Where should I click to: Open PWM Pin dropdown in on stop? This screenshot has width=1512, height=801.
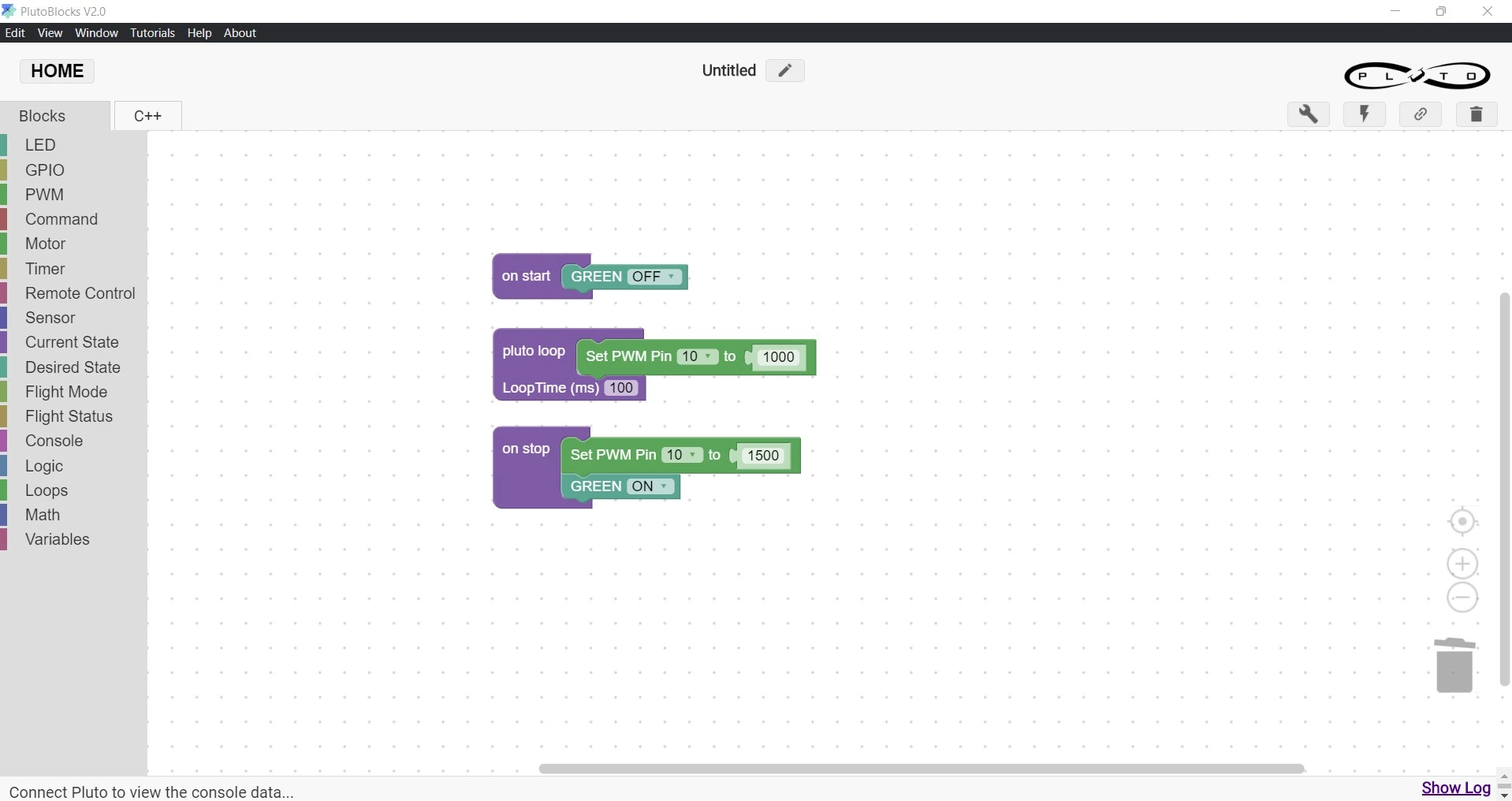click(x=682, y=456)
